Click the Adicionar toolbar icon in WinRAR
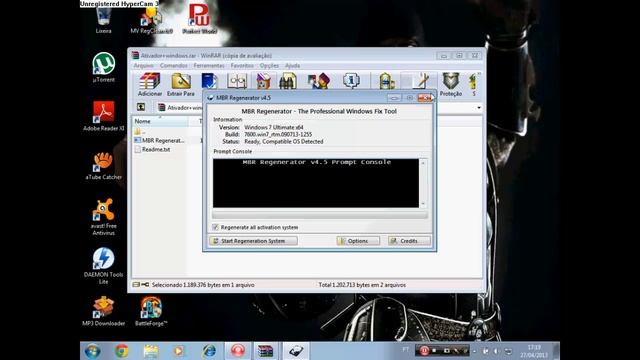The height and width of the screenshot is (360, 640). click(149, 84)
